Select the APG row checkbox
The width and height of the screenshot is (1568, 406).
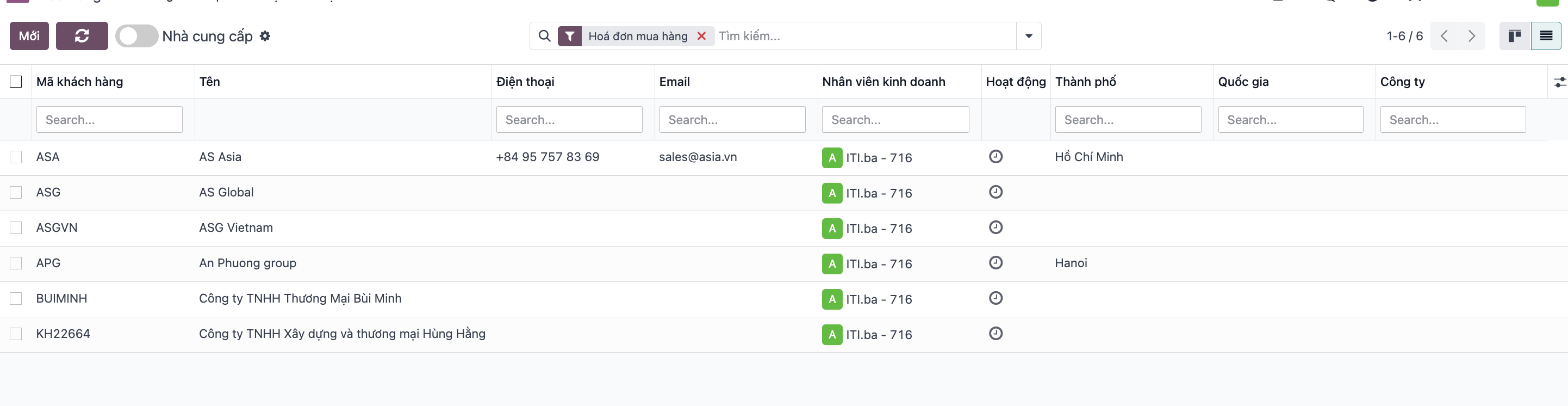pyautogui.click(x=16, y=263)
